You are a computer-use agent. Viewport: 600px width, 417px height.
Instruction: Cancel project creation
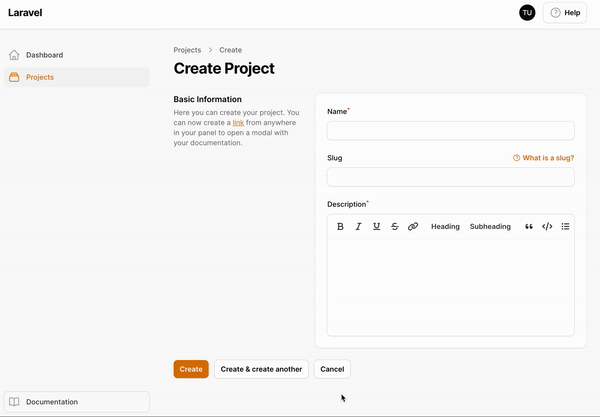click(x=332, y=369)
